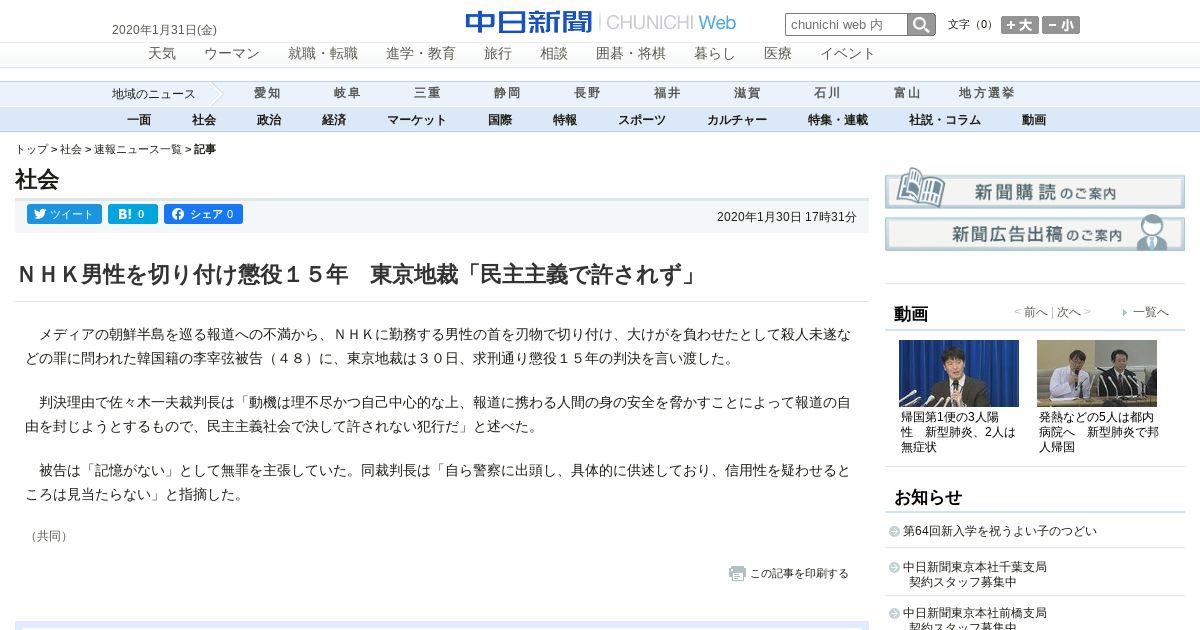
Task: Open the newspaper subscription guide banner
Action: [1034, 188]
